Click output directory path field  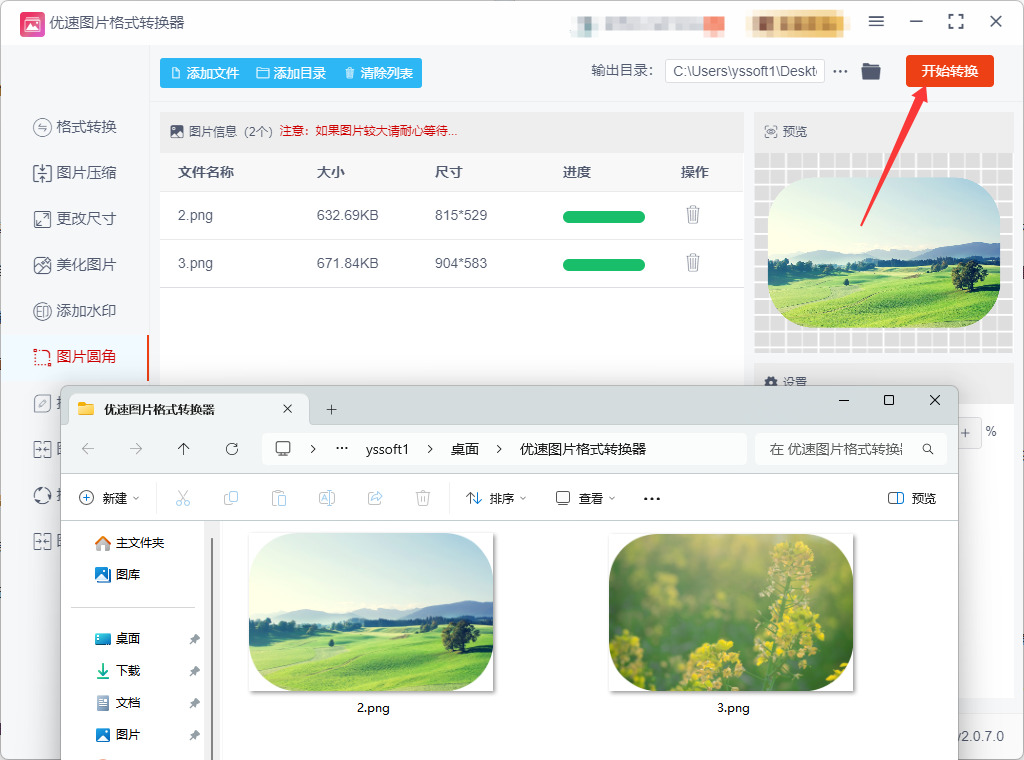(744, 71)
